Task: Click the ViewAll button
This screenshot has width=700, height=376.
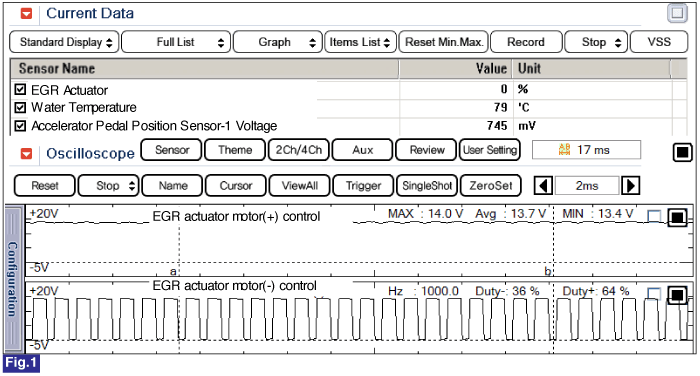Action: [x=300, y=185]
